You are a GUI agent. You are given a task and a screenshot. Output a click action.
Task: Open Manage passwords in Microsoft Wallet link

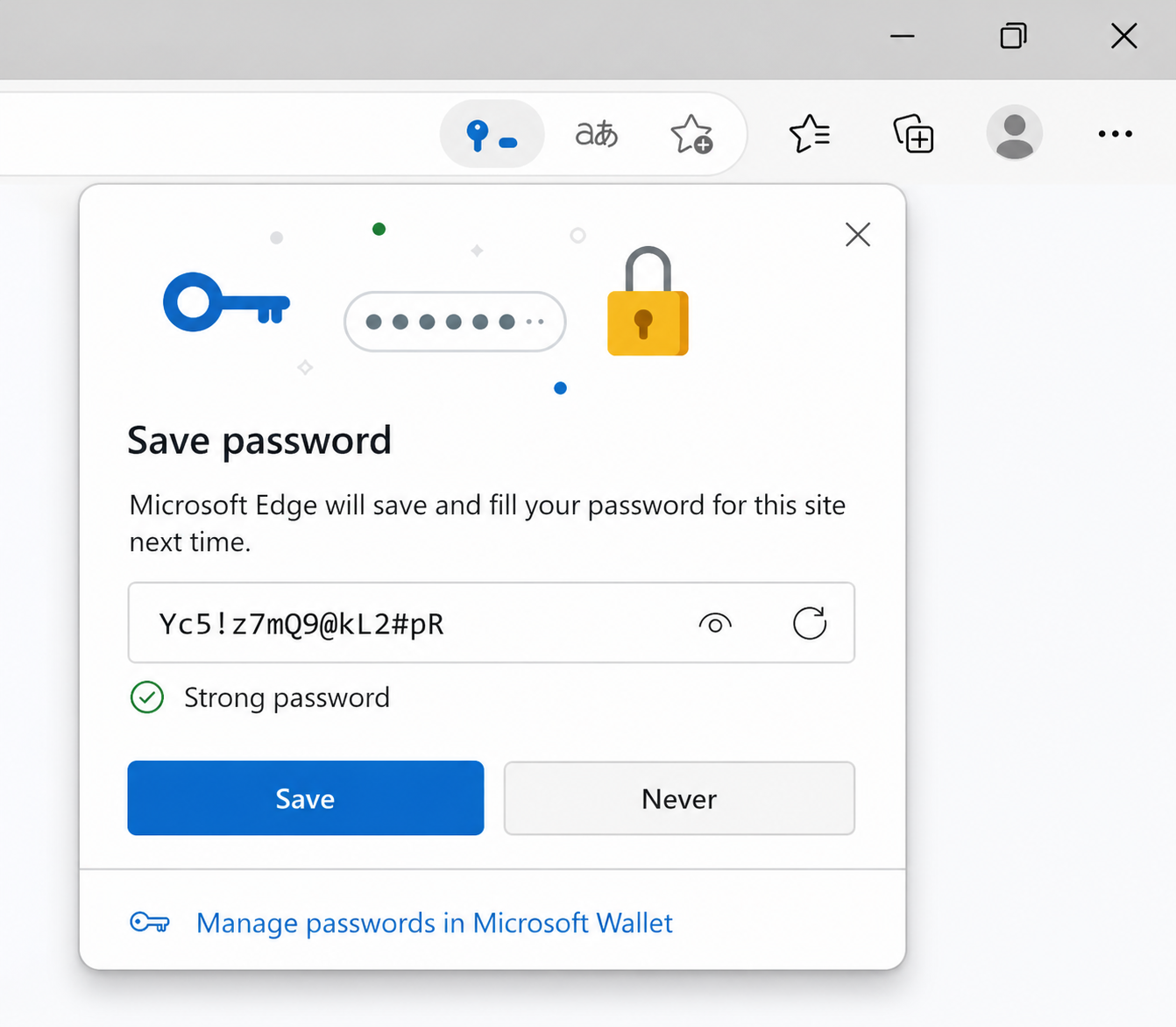pos(434,923)
